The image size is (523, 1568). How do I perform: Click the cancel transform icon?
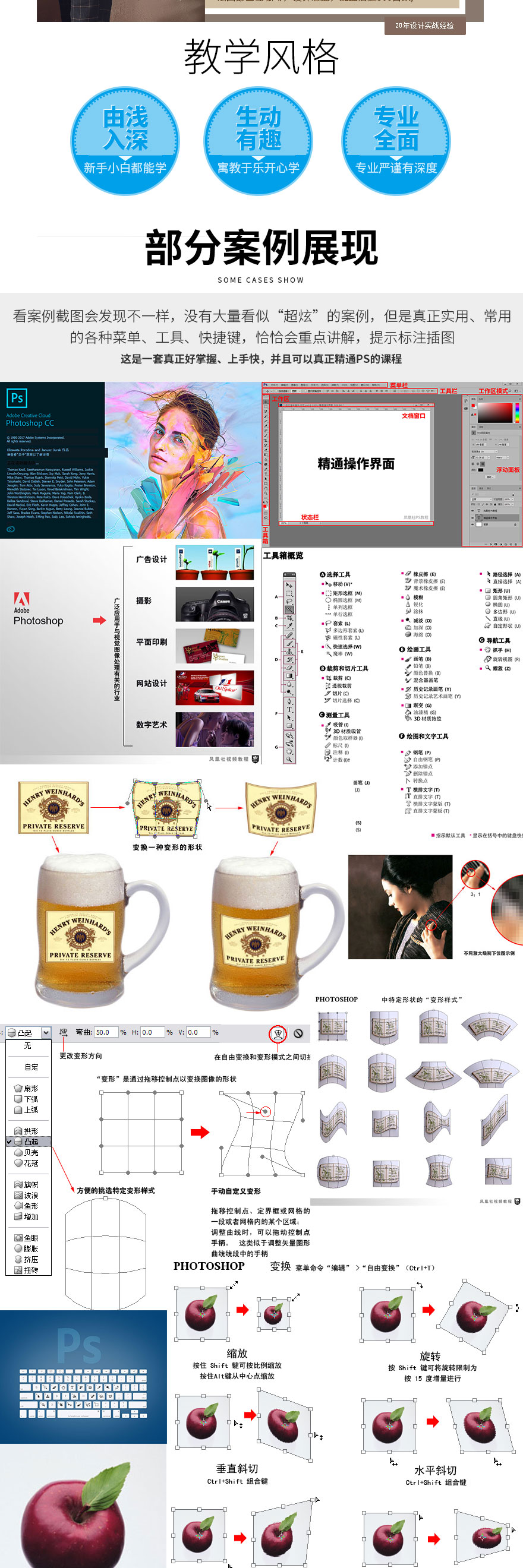click(x=298, y=1033)
